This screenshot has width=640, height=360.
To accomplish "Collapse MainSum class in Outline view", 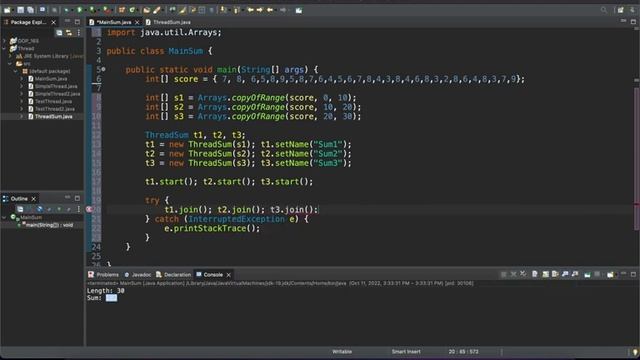I will [4, 218].
